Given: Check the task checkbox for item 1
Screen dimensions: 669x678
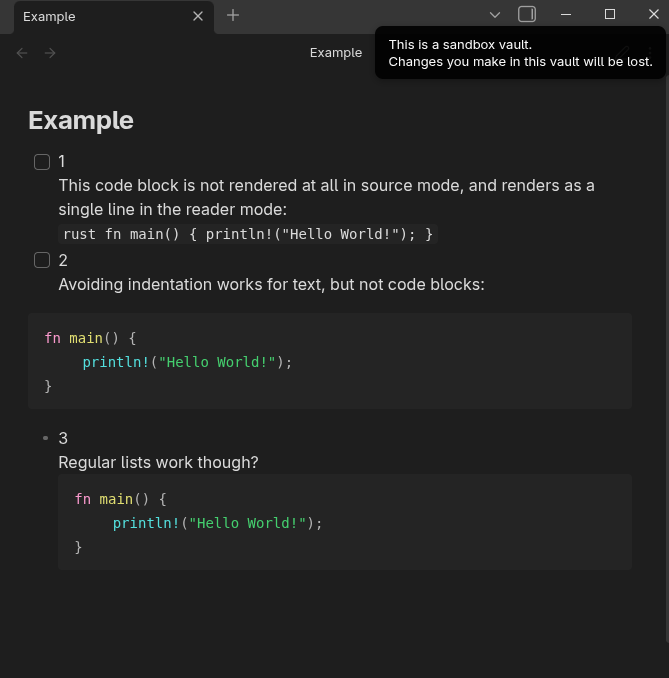Looking at the screenshot, I should (42, 162).
